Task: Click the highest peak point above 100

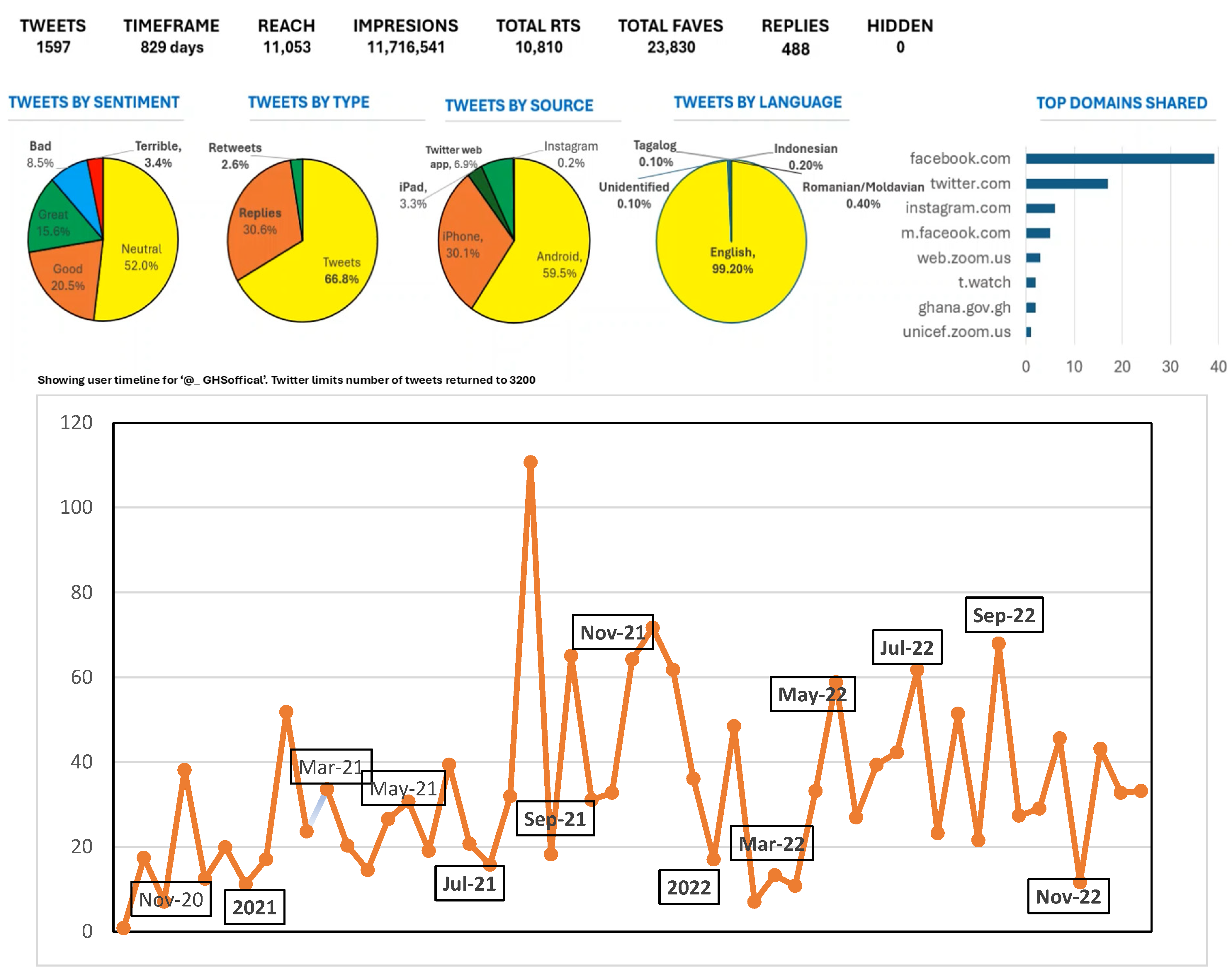Action: pyautogui.click(x=530, y=462)
